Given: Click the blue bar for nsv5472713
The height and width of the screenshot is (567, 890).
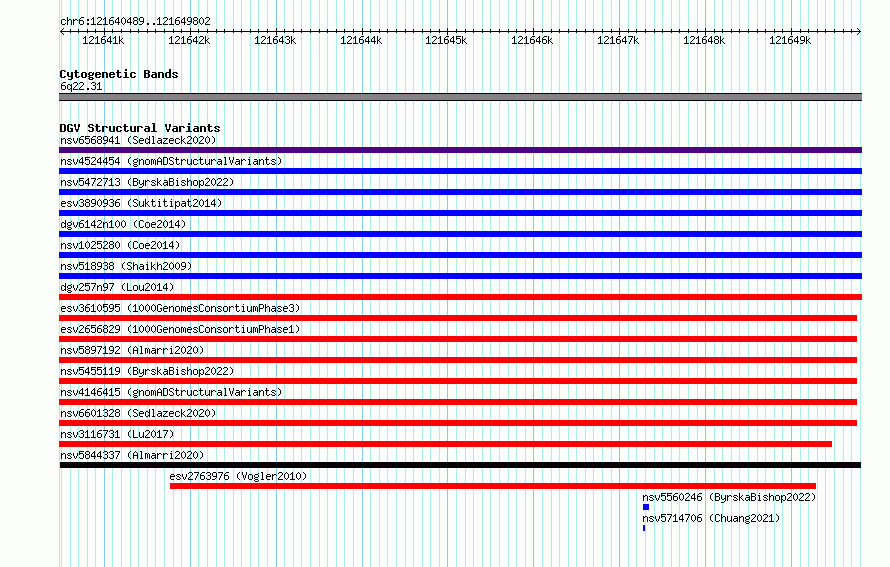Looking at the screenshot, I should coord(460,192).
